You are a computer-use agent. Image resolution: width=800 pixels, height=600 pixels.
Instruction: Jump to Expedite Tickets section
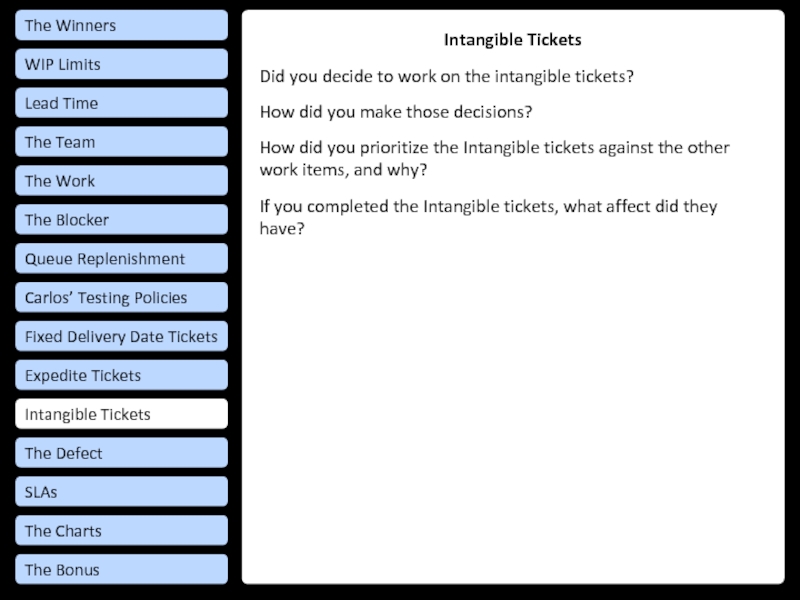pyautogui.click(x=121, y=375)
